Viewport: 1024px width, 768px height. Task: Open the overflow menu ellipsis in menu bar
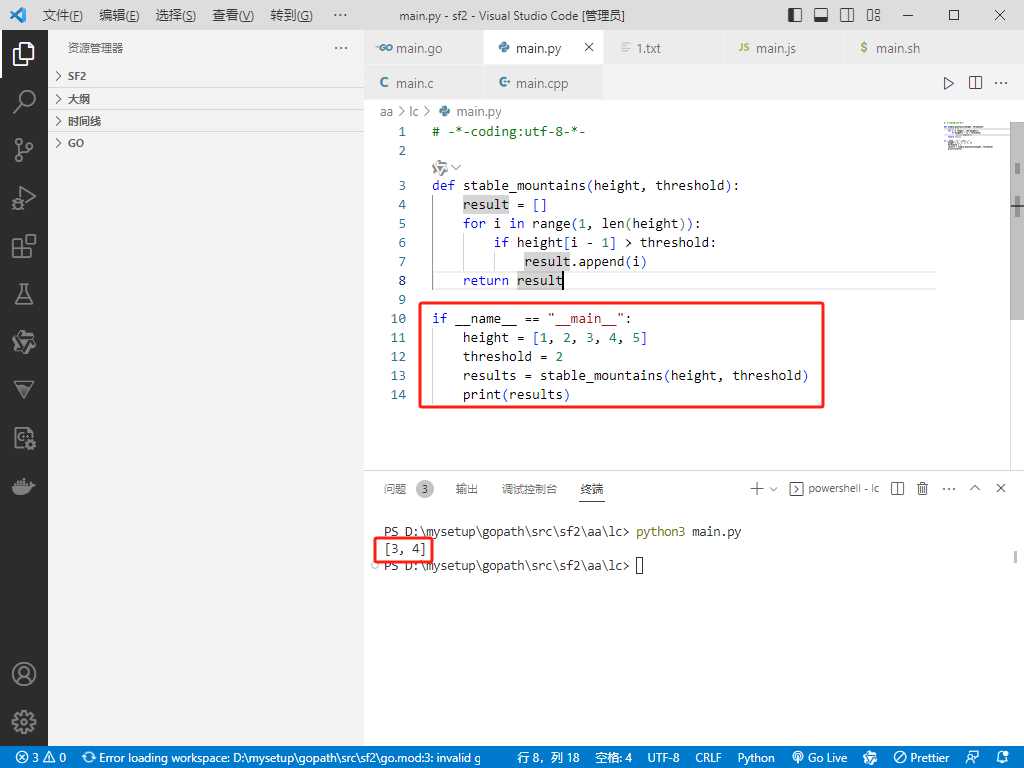(340, 15)
